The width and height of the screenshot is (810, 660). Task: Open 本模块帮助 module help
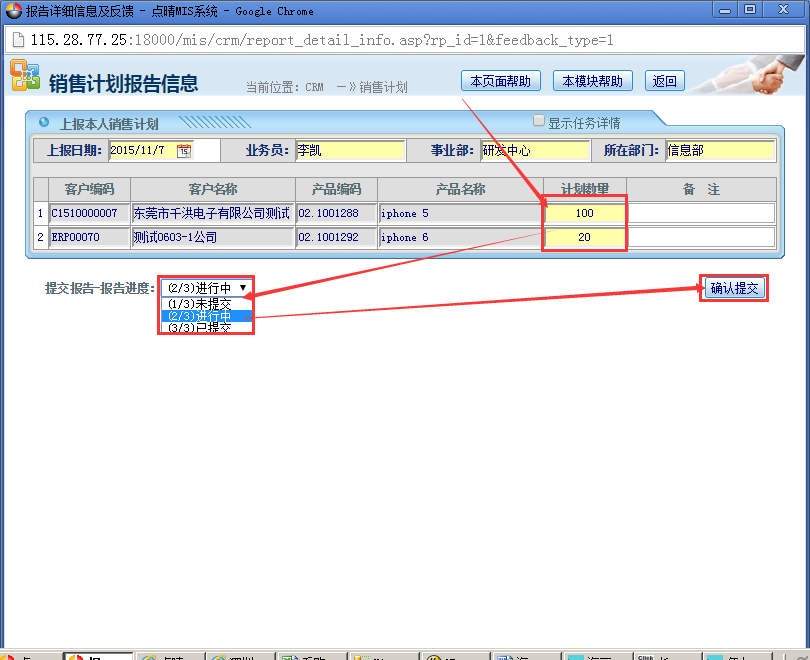tap(592, 81)
